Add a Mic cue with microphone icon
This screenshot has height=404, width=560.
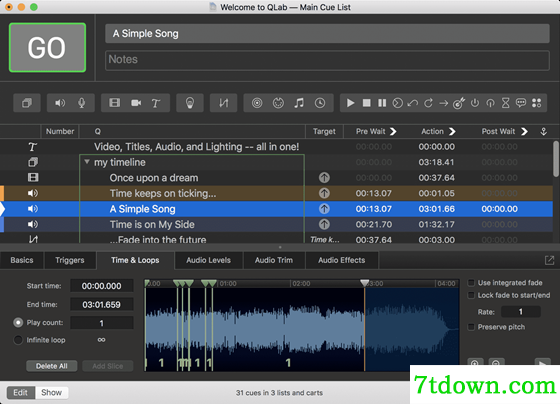pyautogui.click(x=81, y=103)
